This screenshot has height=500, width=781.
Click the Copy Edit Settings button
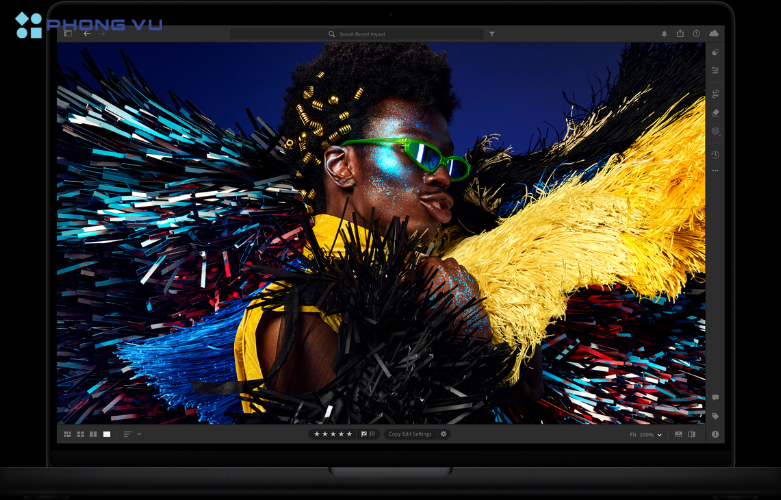click(x=410, y=434)
